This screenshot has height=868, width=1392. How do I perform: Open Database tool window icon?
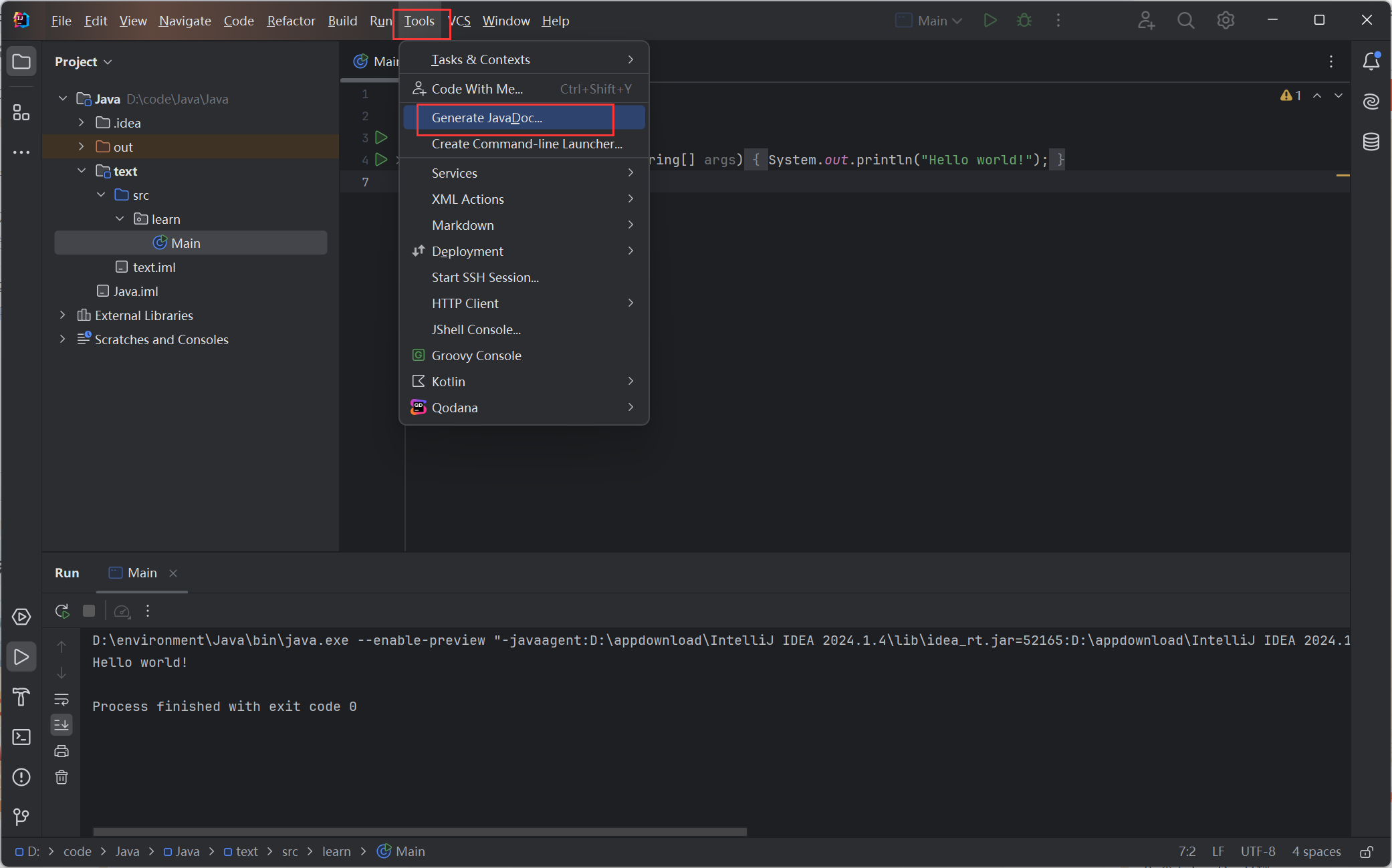(x=1371, y=142)
